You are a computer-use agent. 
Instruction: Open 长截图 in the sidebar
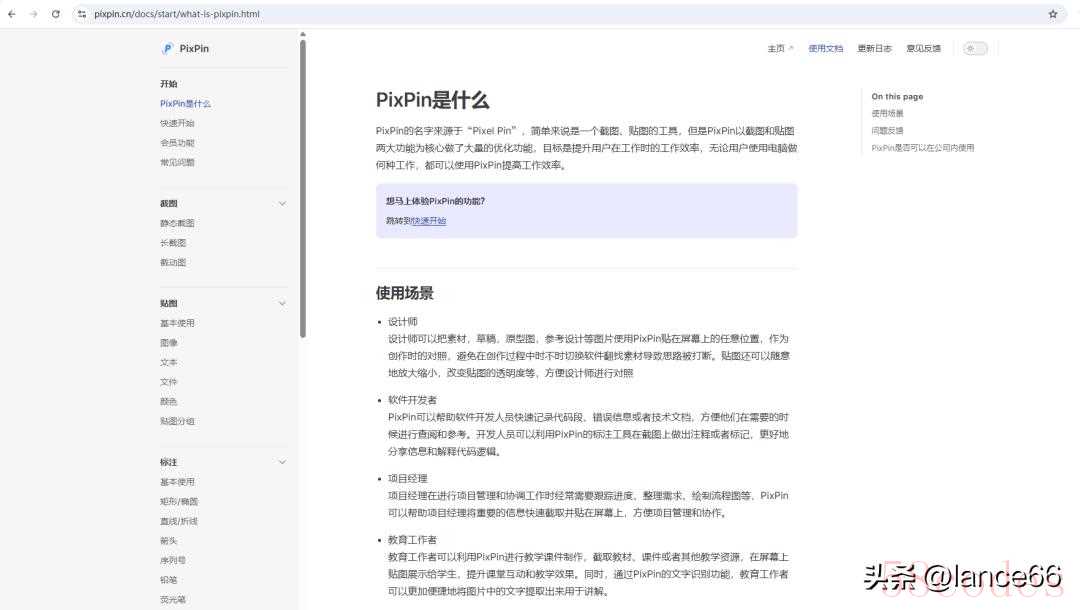(x=173, y=243)
